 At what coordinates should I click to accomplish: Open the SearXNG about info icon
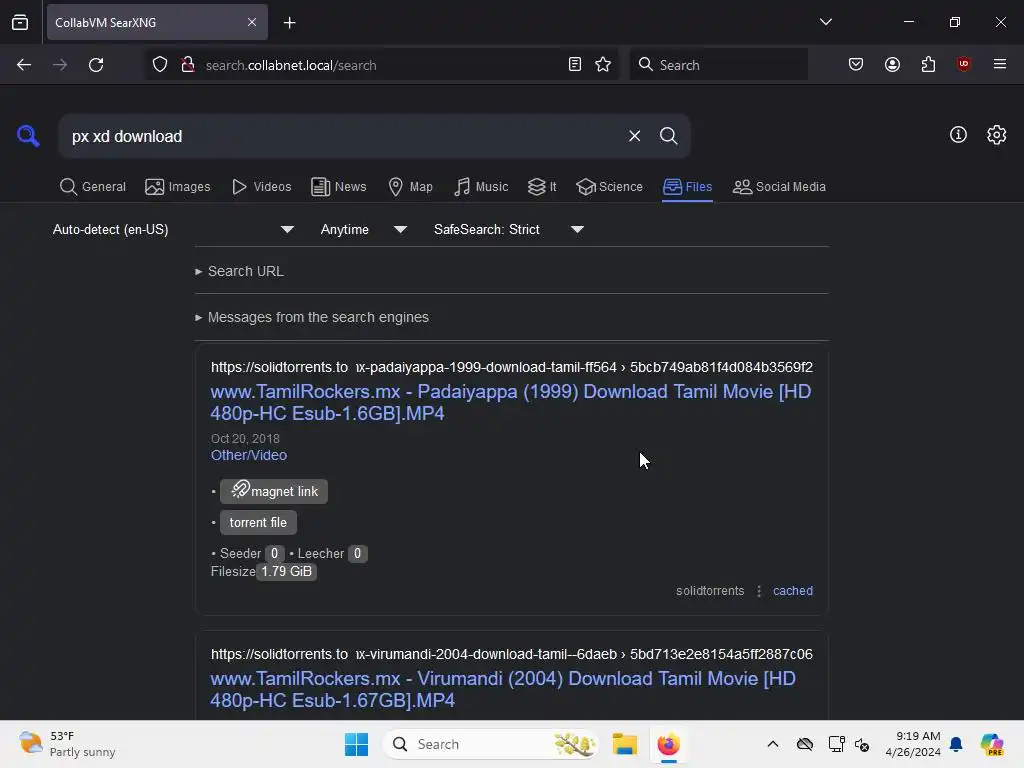tap(957, 135)
